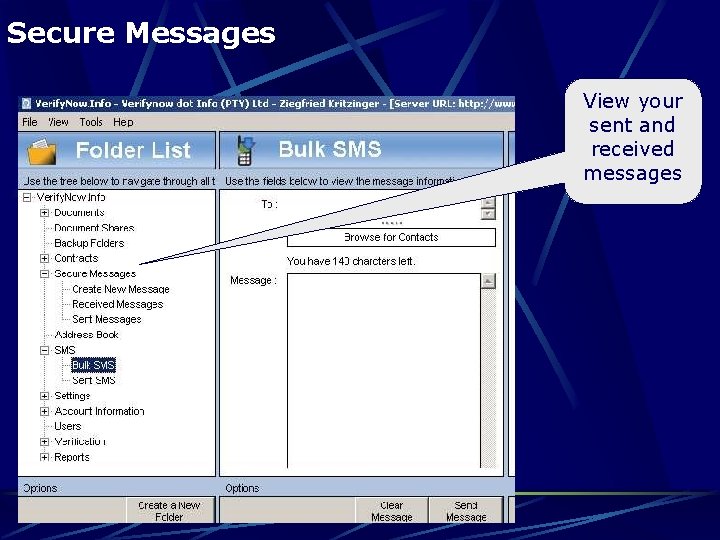
Task: Click the Message box scrollbar track
Action: tap(489, 378)
